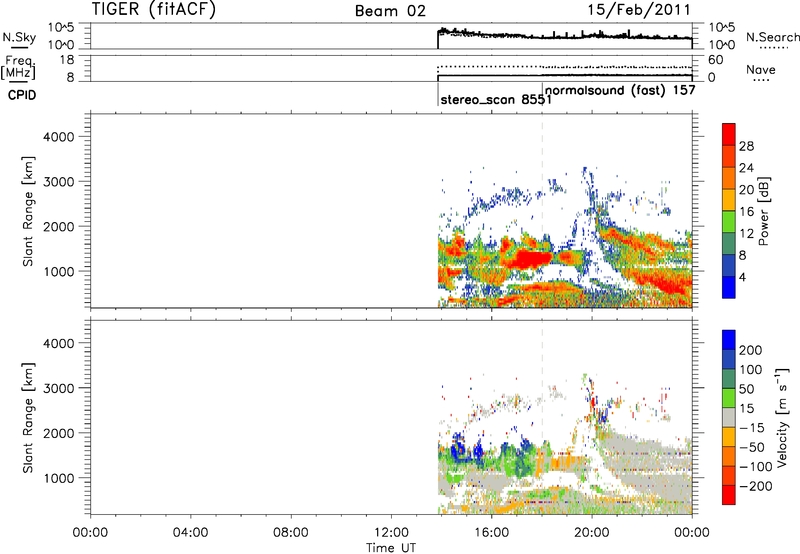Click the '28' power colorbar label
The image size is (800, 554).
click(x=746, y=146)
